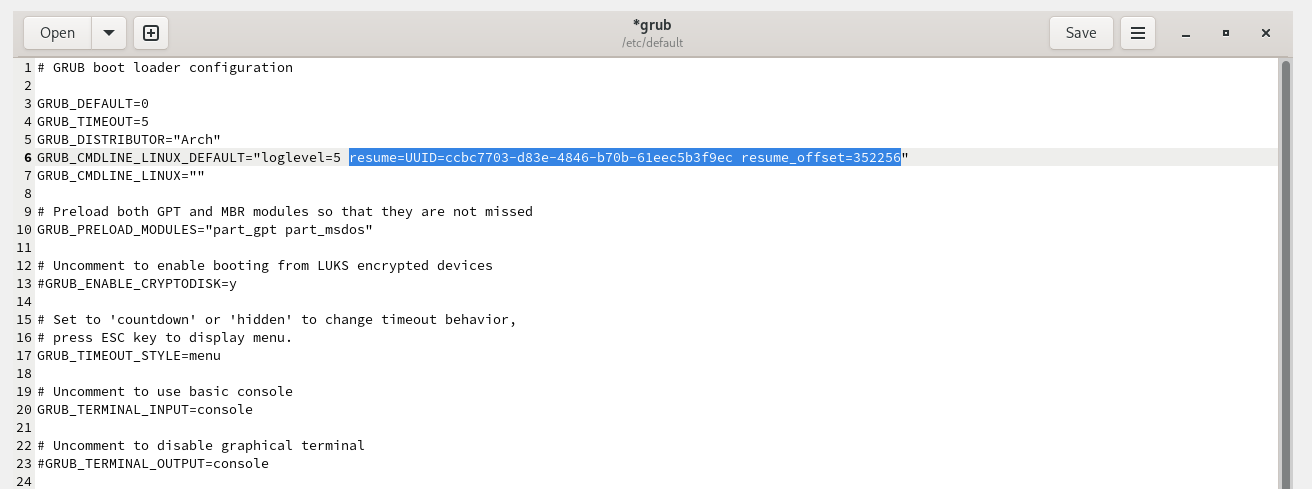
Task: Maximize the editor window
Action: (1226, 33)
